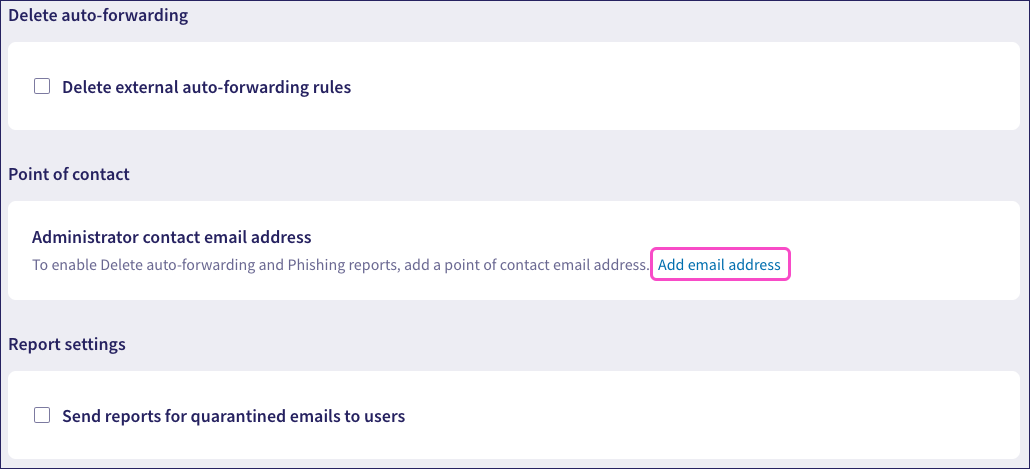
Task: Click the "Delete external auto-forwarding rules" label text
Action: point(206,87)
